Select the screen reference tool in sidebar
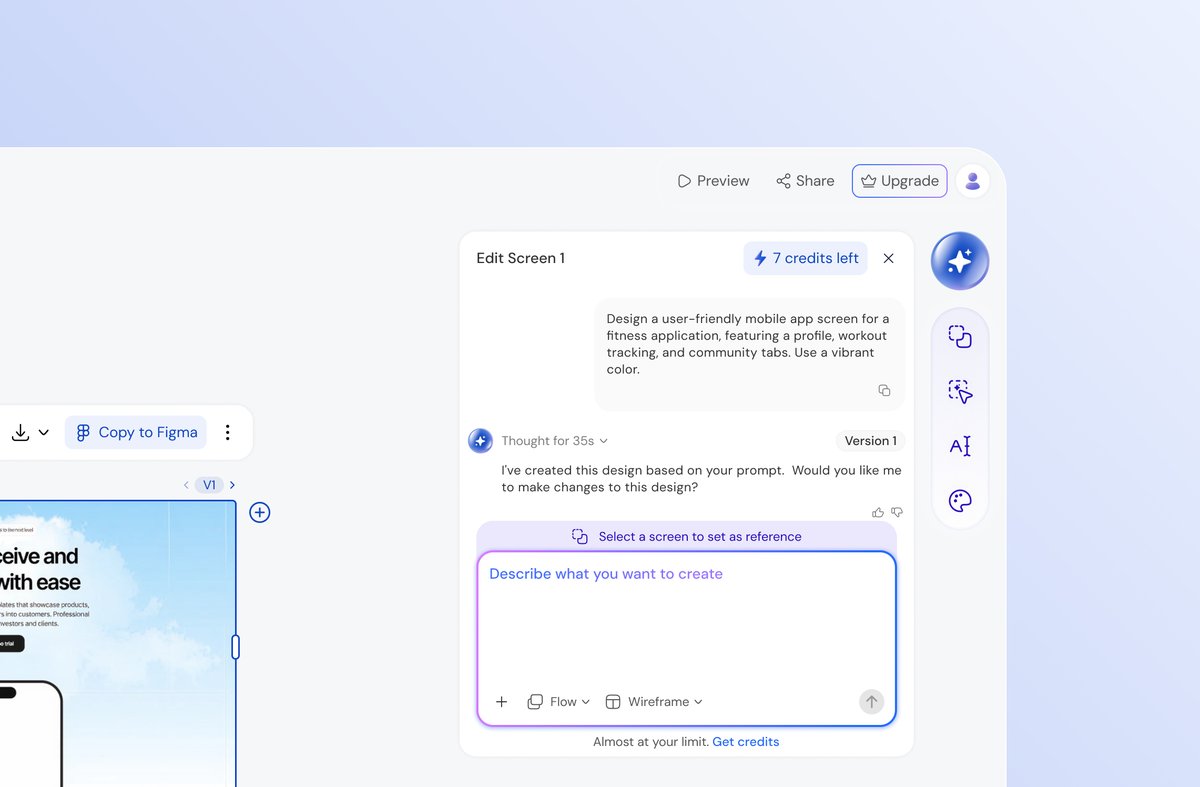 pos(960,337)
